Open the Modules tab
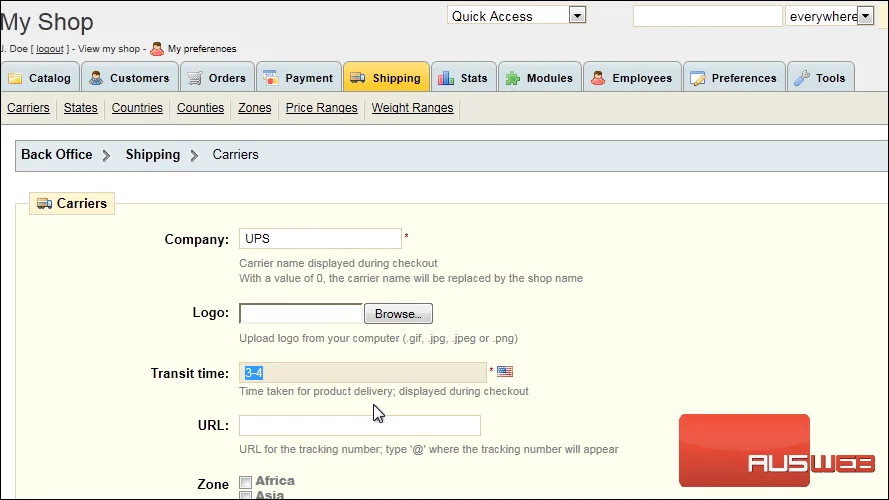 tap(539, 77)
